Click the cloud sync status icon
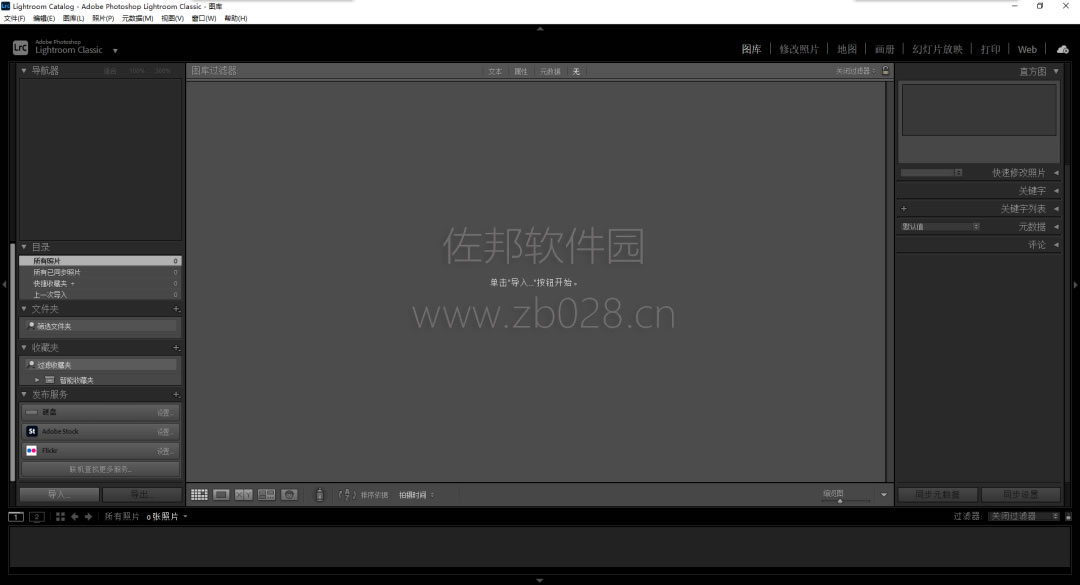This screenshot has width=1080, height=585. coord(1063,50)
